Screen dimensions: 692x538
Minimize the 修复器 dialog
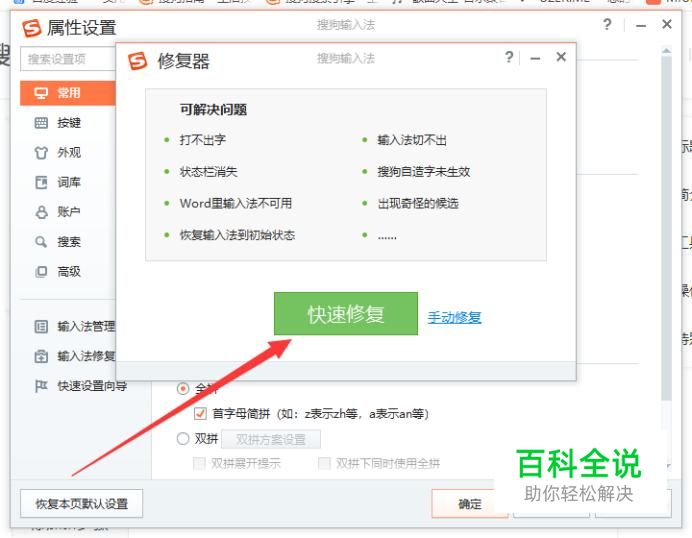pyautogui.click(x=535, y=58)
